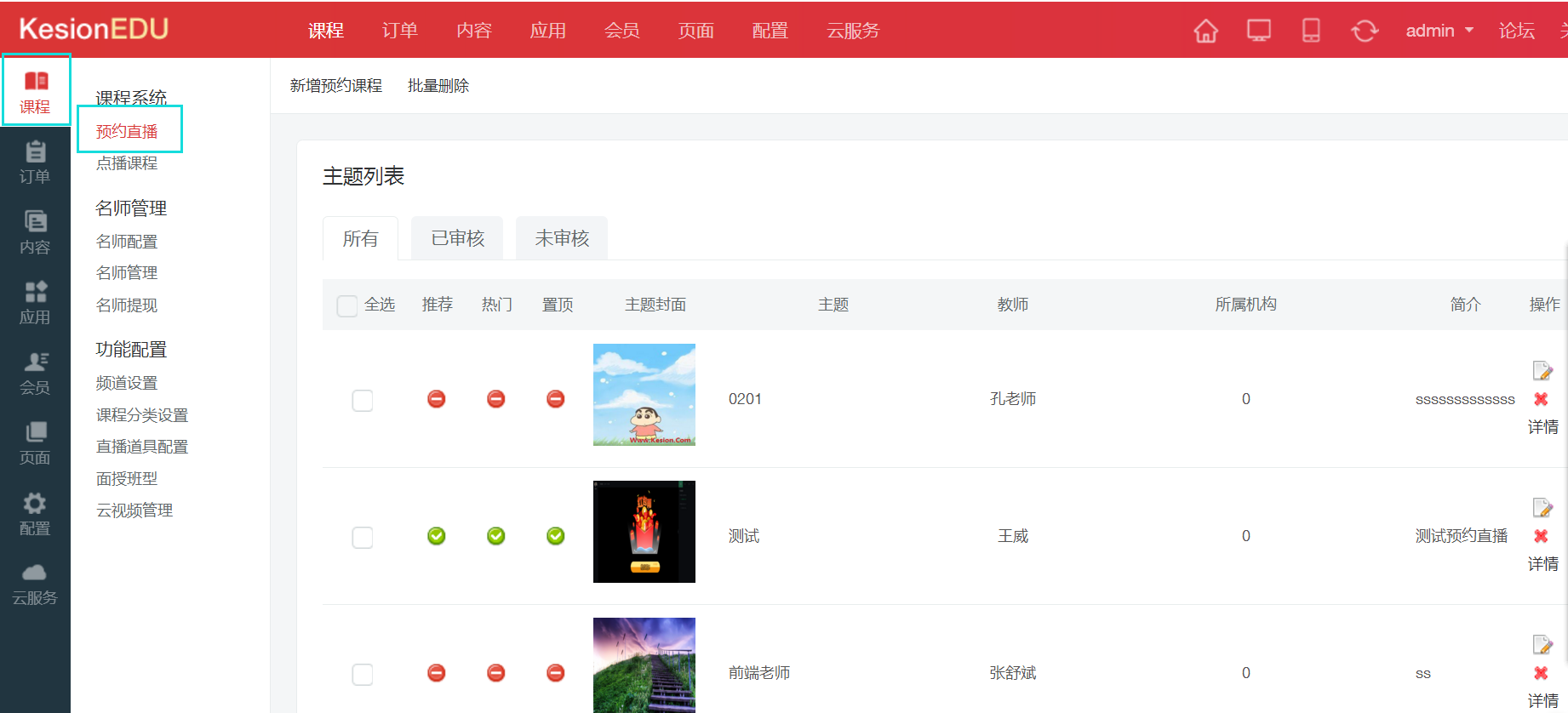Click the home icon in top bar
The width and height of the screenshot is (1568, 713).
point(1205,31)
